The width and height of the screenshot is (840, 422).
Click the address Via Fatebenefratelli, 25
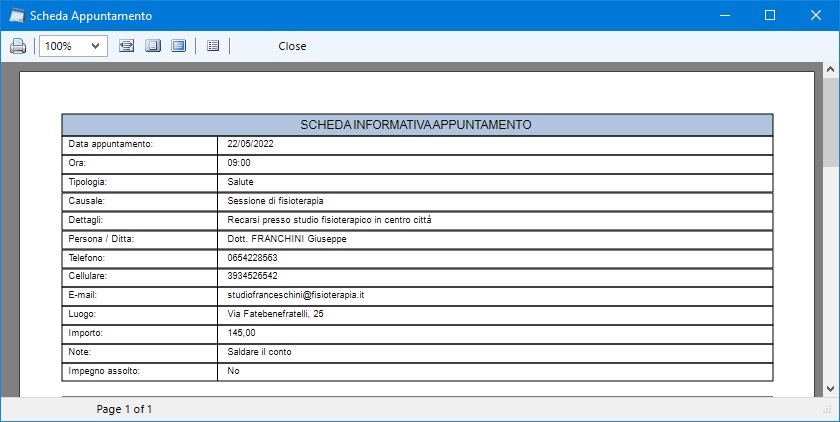point(275,314)
